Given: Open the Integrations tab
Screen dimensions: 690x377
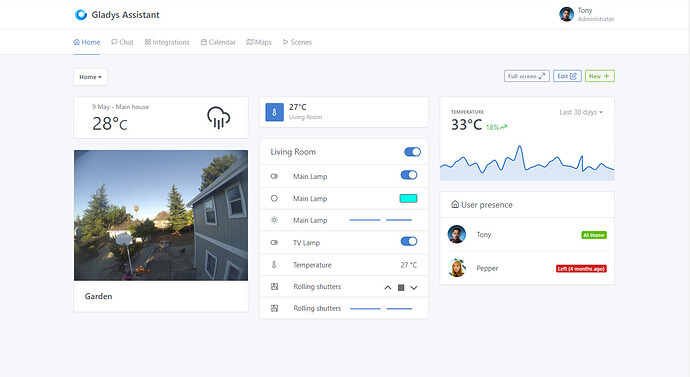Looking at the screenshot, I should pyautogui.click(x=167, y=42).
